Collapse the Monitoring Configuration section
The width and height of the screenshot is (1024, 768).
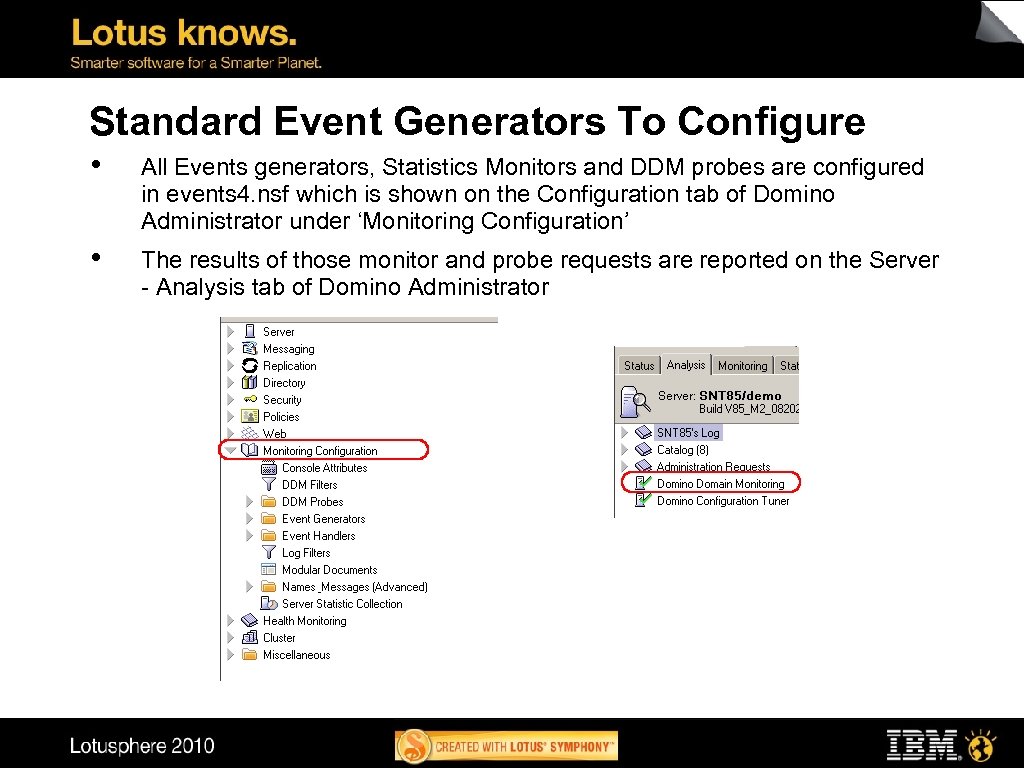coord(232,450)
